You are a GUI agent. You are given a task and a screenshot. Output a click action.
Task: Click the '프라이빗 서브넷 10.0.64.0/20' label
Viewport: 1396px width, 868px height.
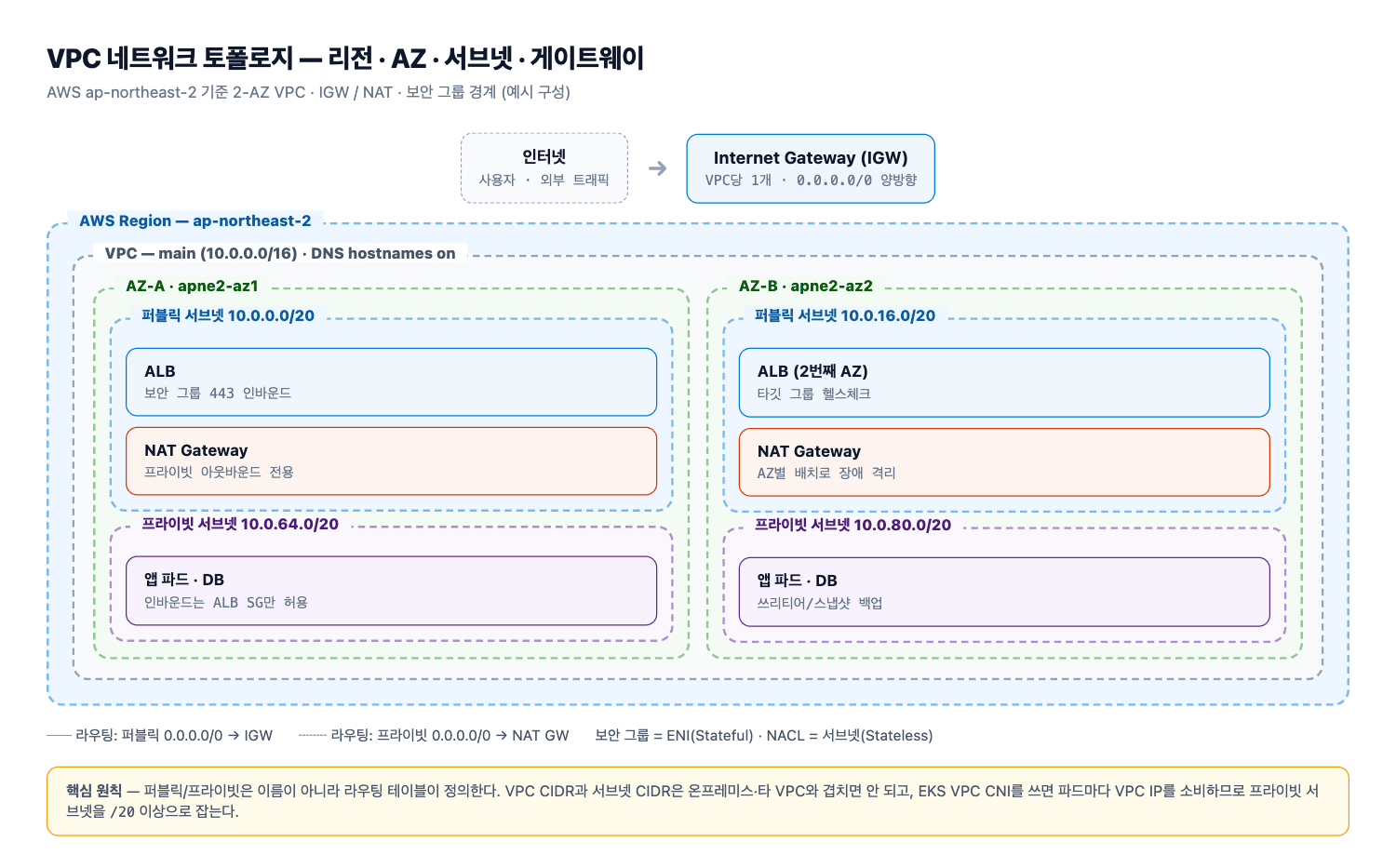pyautogui.click(x=240, y=524)
